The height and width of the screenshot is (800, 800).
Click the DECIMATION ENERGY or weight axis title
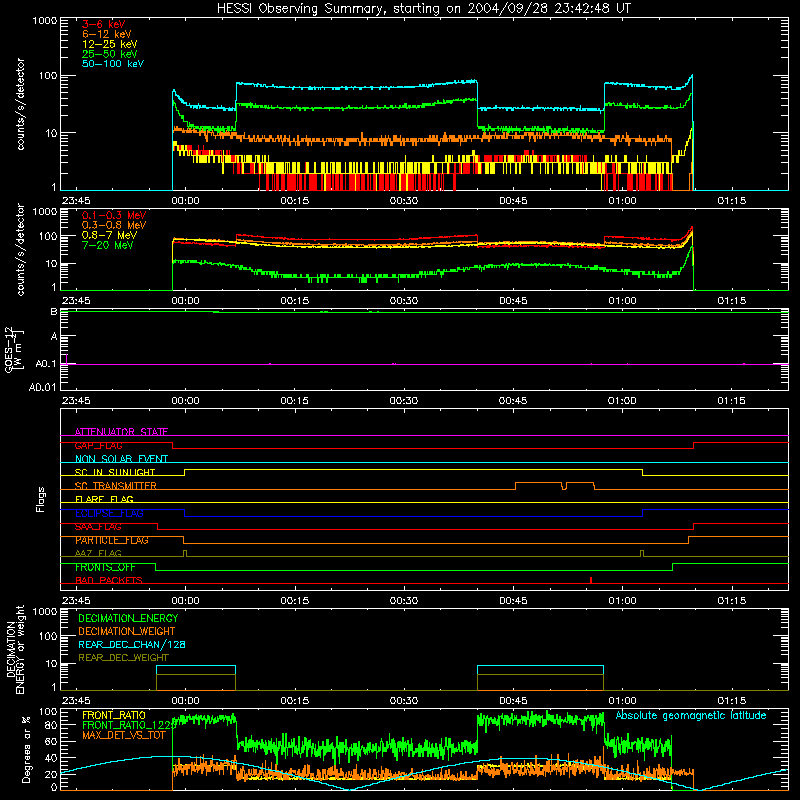point(15,649)
